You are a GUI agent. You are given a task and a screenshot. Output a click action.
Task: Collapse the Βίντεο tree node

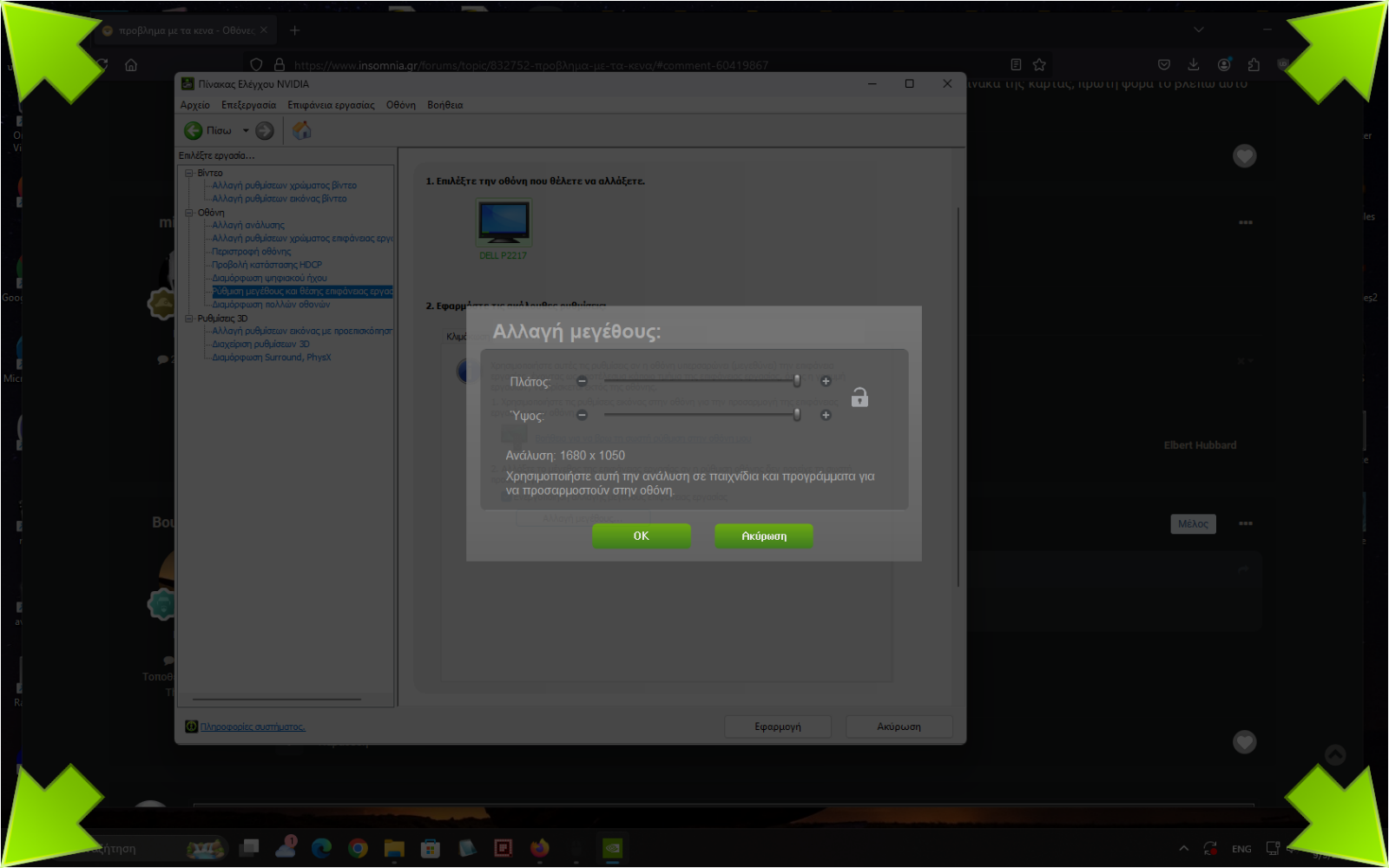(x=188, y=173)
